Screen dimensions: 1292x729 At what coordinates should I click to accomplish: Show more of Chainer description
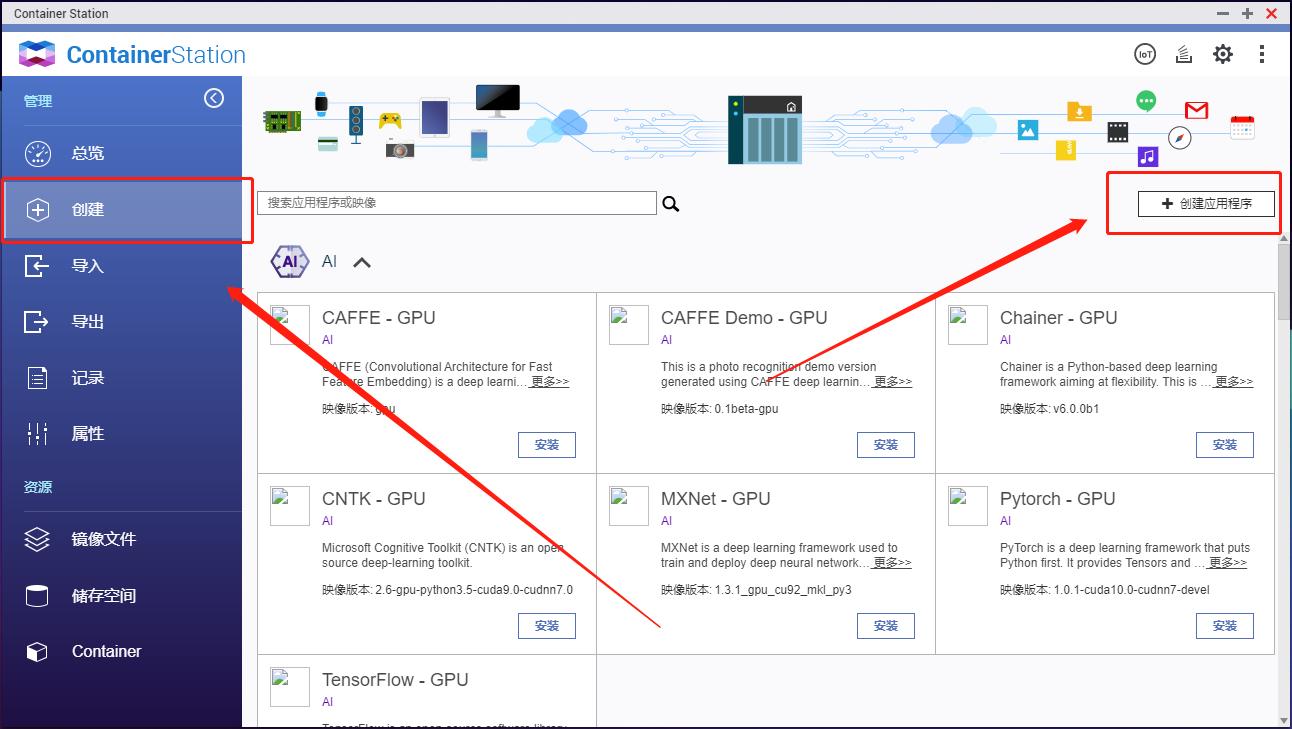click(1234, 382)
